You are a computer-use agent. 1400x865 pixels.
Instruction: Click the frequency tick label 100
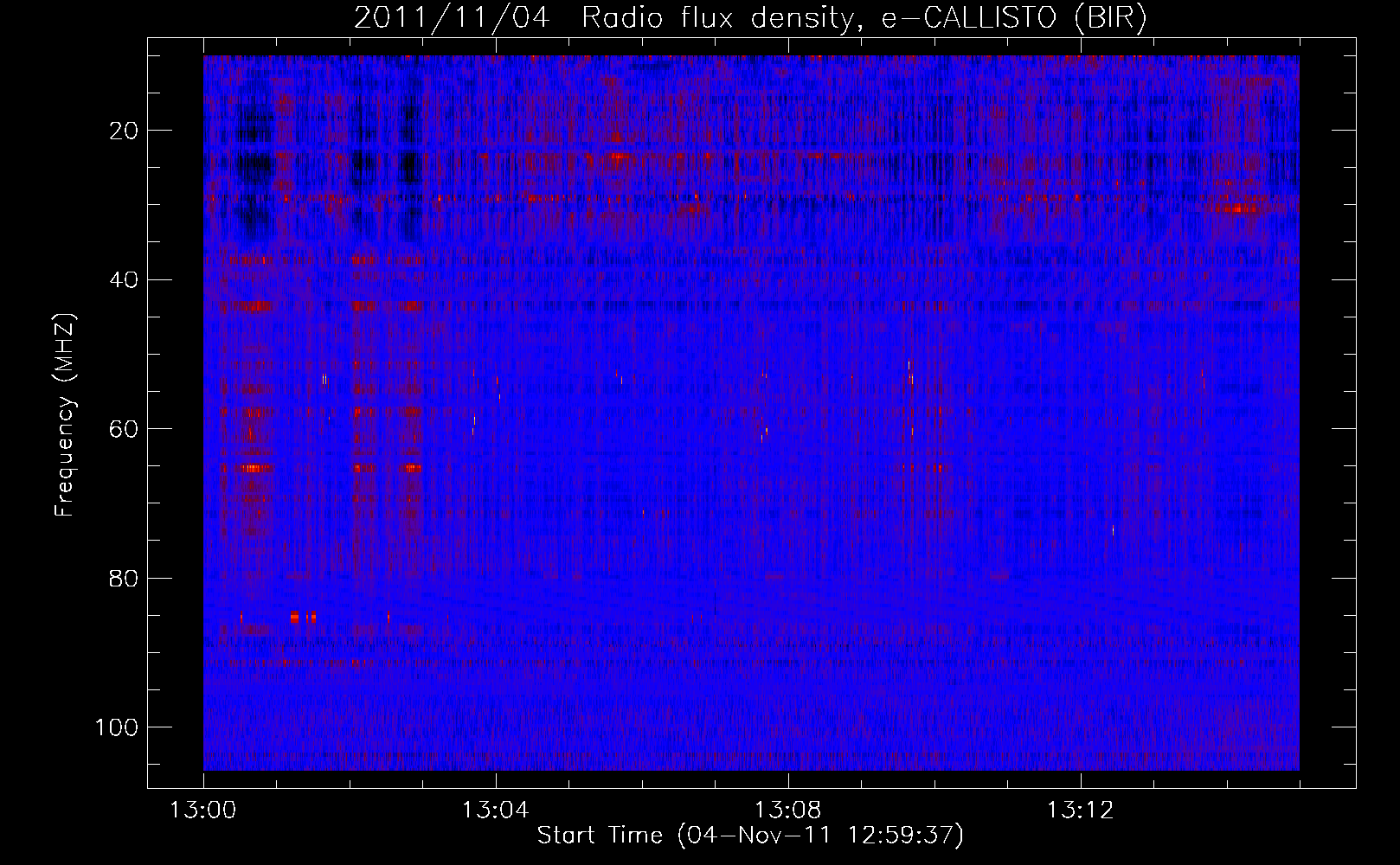(x=118, y=727)
